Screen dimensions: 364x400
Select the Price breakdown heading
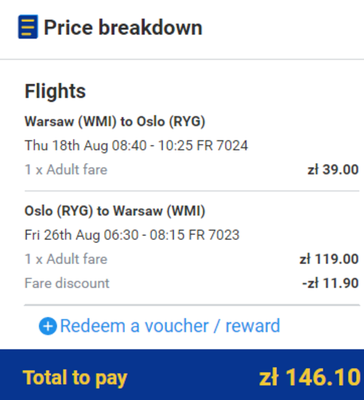coord(123,27)
